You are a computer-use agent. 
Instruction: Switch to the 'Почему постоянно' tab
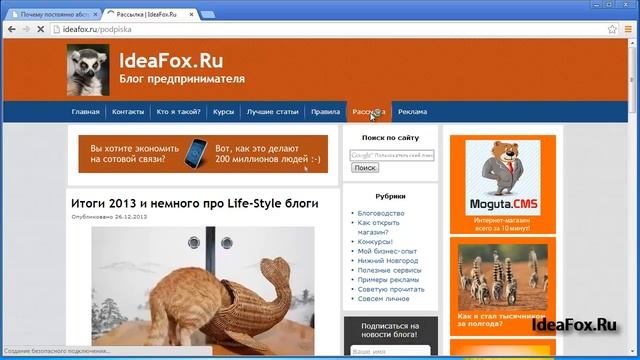point(54,14)
